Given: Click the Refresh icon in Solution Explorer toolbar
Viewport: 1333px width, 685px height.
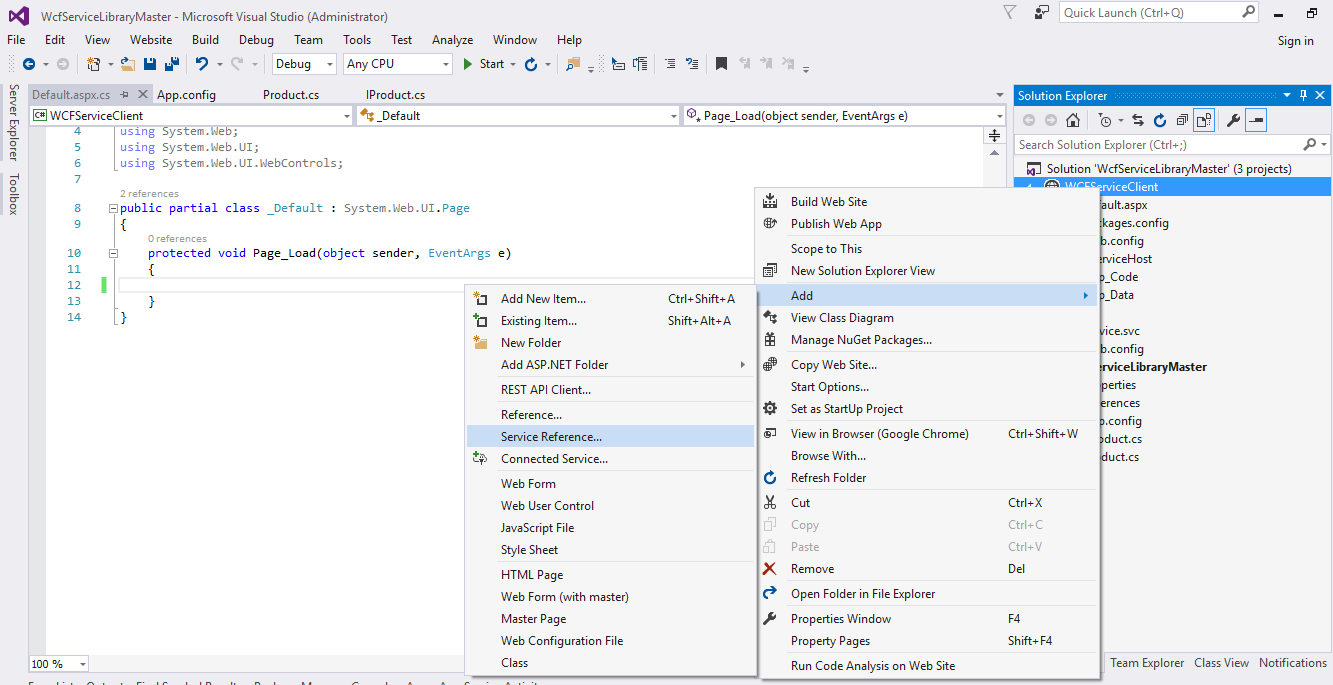Looking at the screenshot, I should coord(1160,121).
